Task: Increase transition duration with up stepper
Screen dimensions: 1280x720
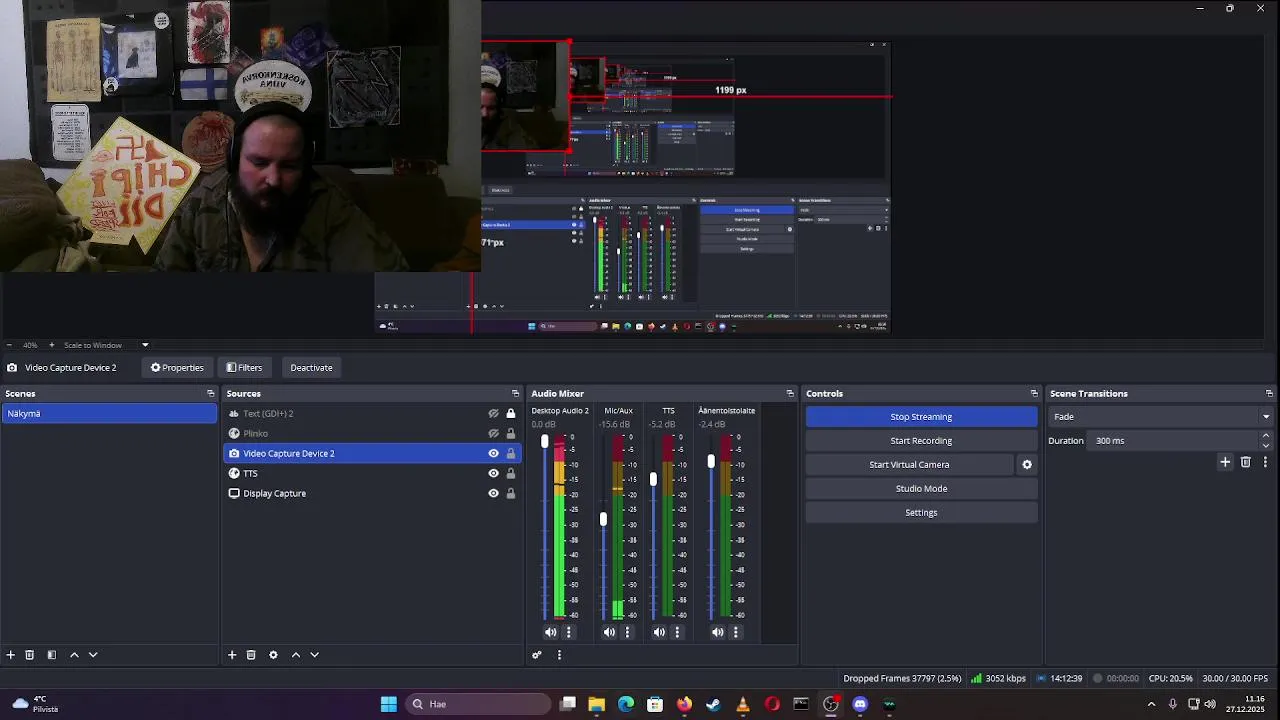Action: [x=1266, y=436]
